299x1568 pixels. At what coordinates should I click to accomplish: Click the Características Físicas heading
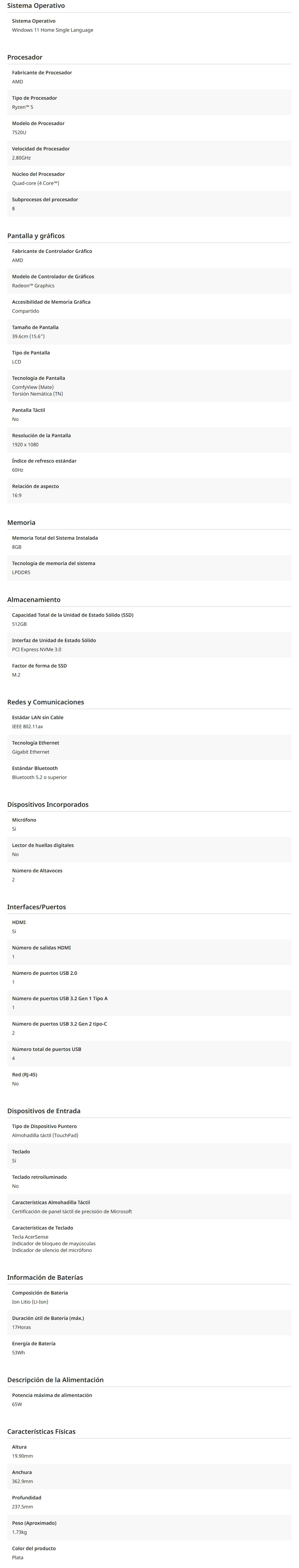pos(41,1431)
